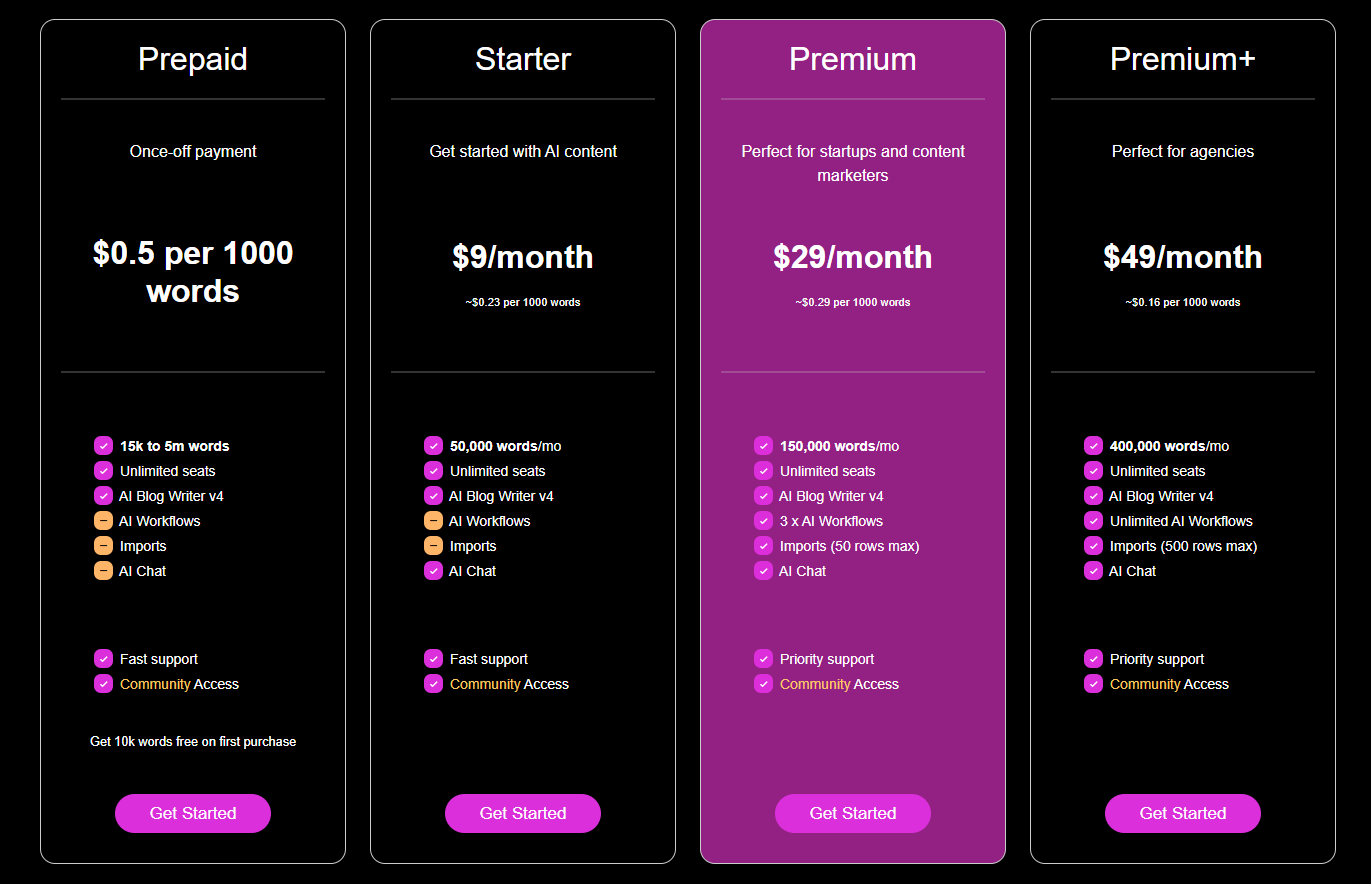Open the Community link in the Premium plan
This screenshot has height=884, width=1371.
click(818, 684)
